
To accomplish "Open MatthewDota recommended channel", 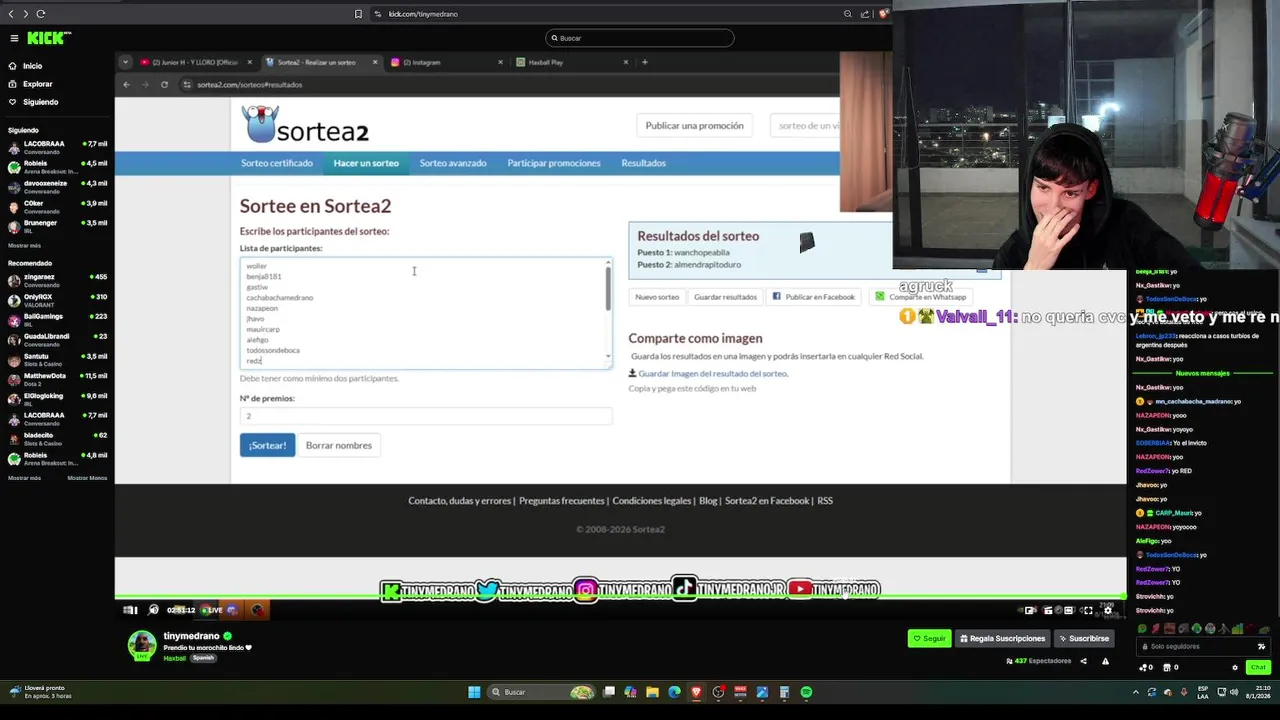I will coord(57,379).
